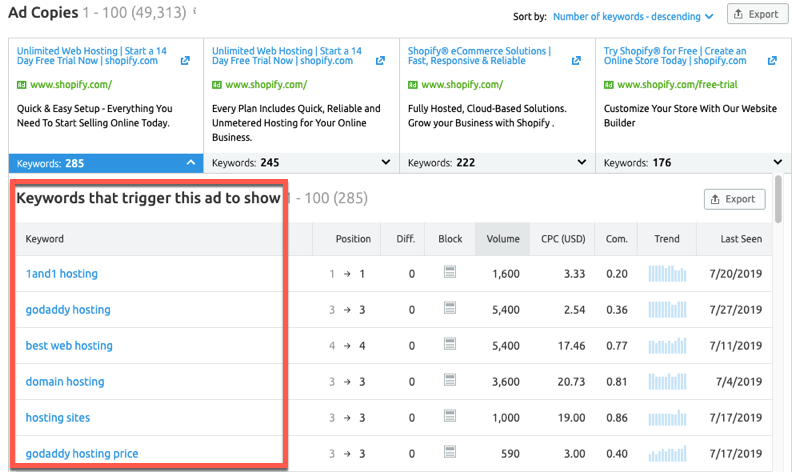Sort by CPC (USD) column header
Screen dimensions: 800x472
pos(562,239)
